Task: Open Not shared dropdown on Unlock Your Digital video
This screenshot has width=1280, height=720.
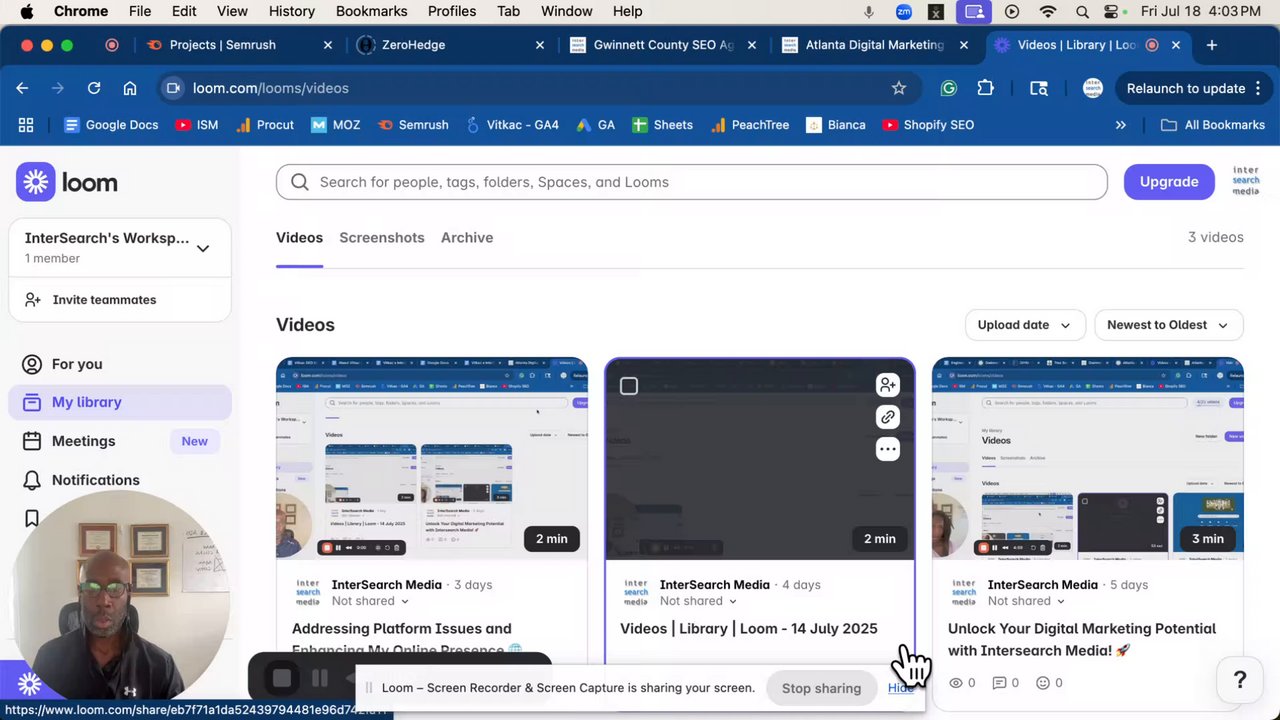Action: [1026, 601]
